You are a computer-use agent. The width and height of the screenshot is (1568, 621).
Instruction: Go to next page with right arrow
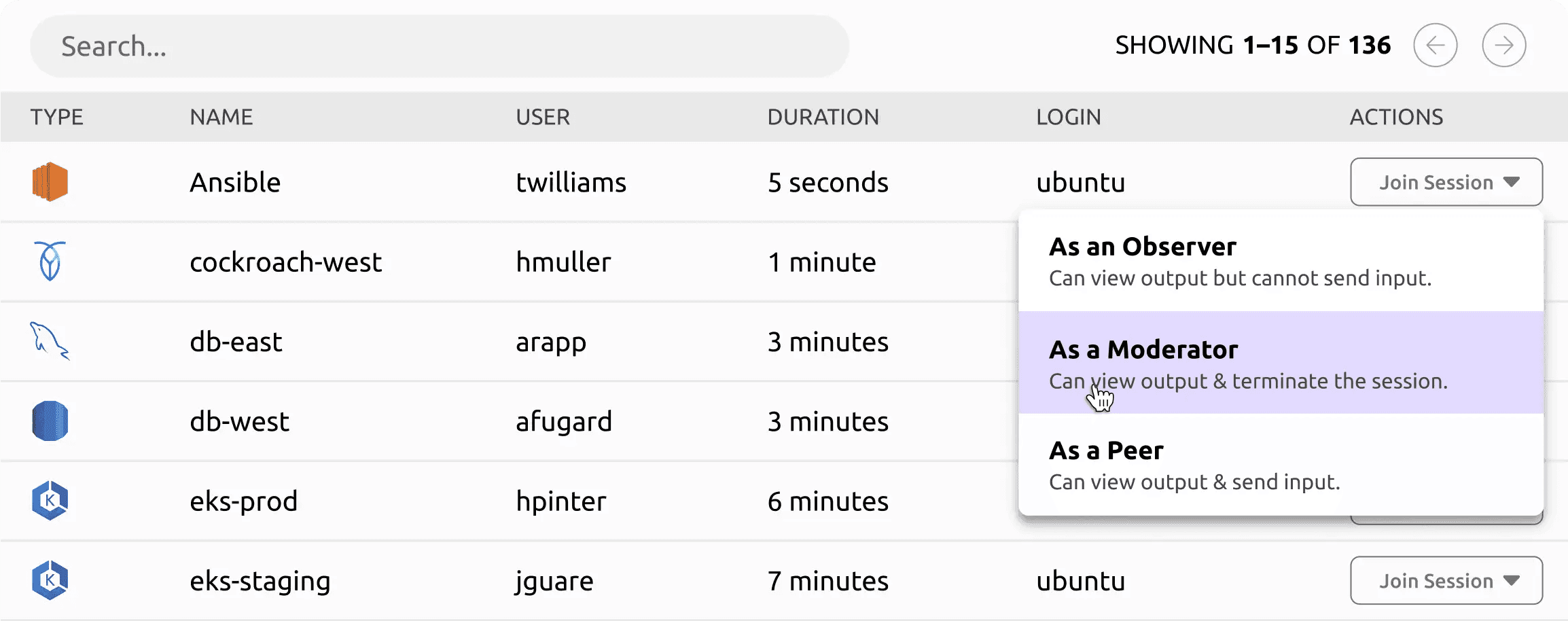point(1503,46)
